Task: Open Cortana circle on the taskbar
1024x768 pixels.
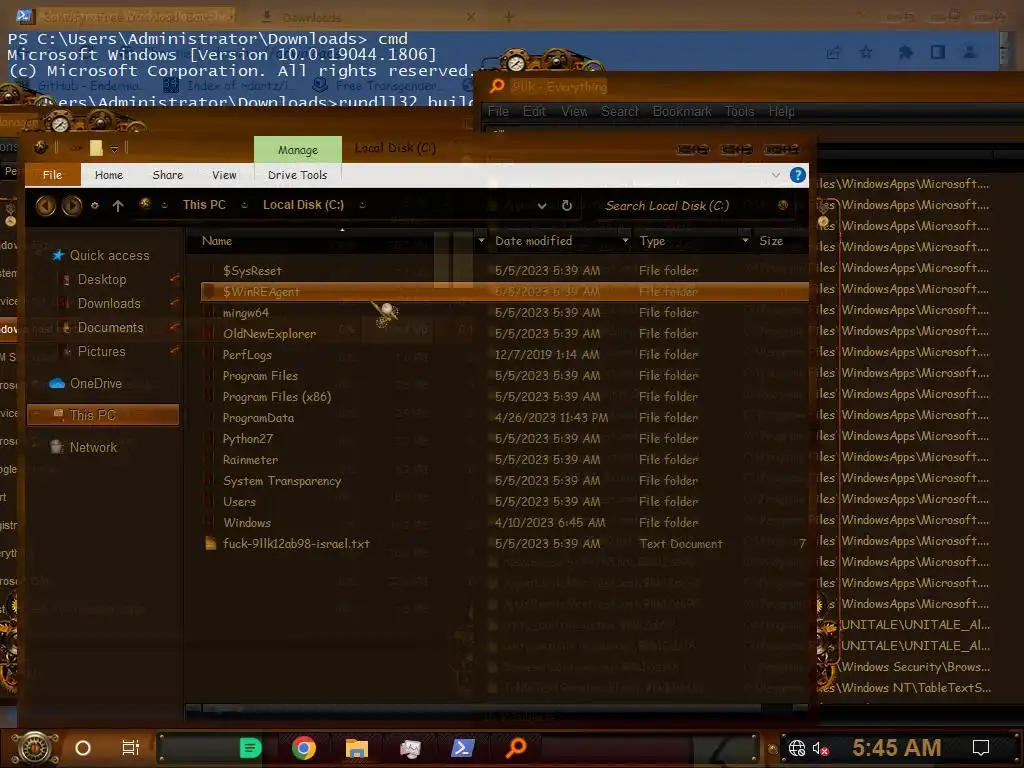Action: coord(83,748)
